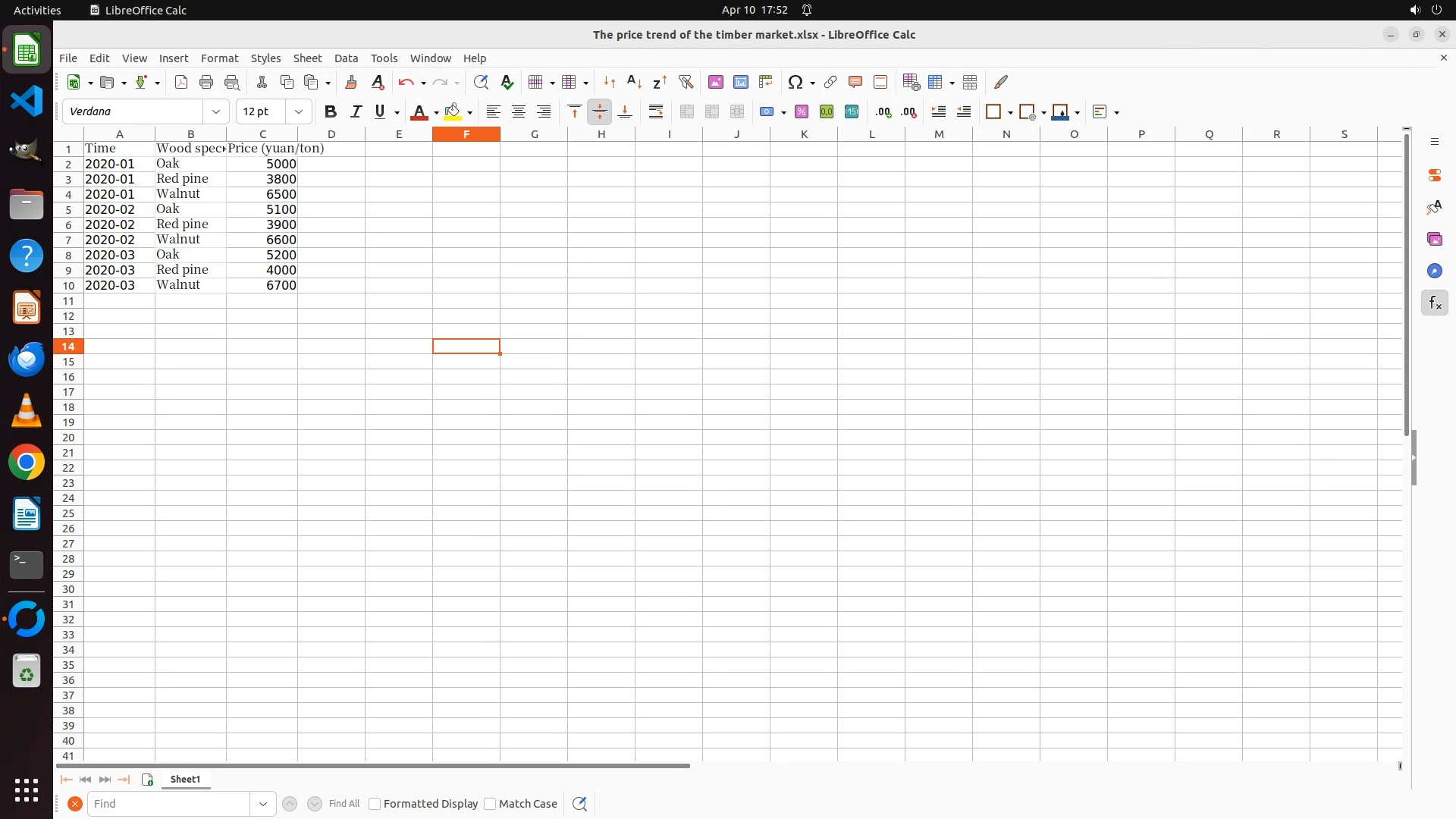Screen dimensions: 1456x819
Task: Open the Functions sidebar panel
Action: coord(1434,303)
